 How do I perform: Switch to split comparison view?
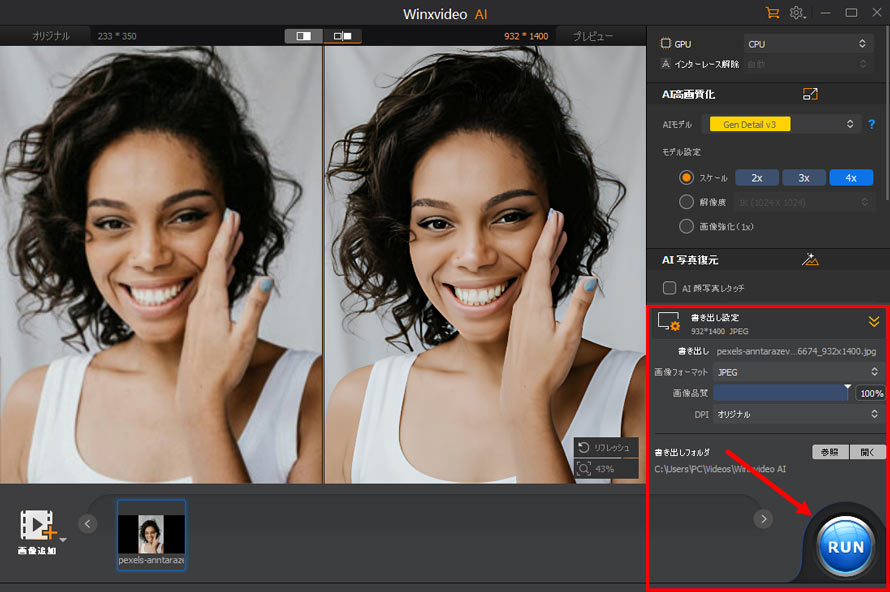[343, 36]
